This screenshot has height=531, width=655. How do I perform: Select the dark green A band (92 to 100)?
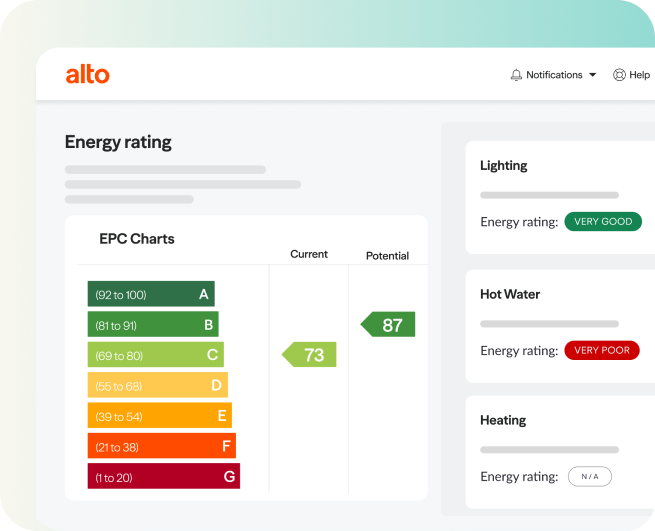coord(151,294)
